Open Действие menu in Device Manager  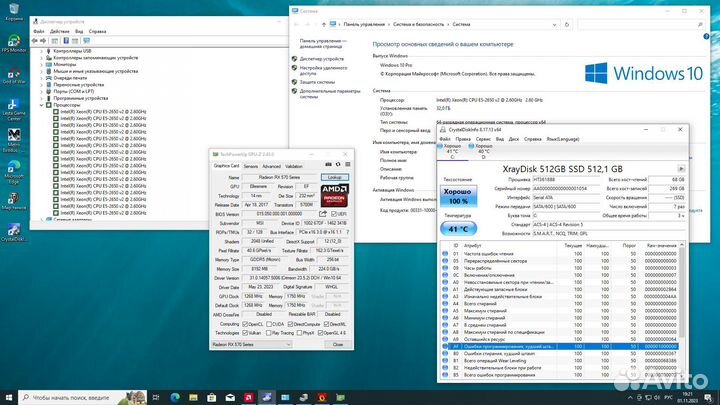pos(60,32)
